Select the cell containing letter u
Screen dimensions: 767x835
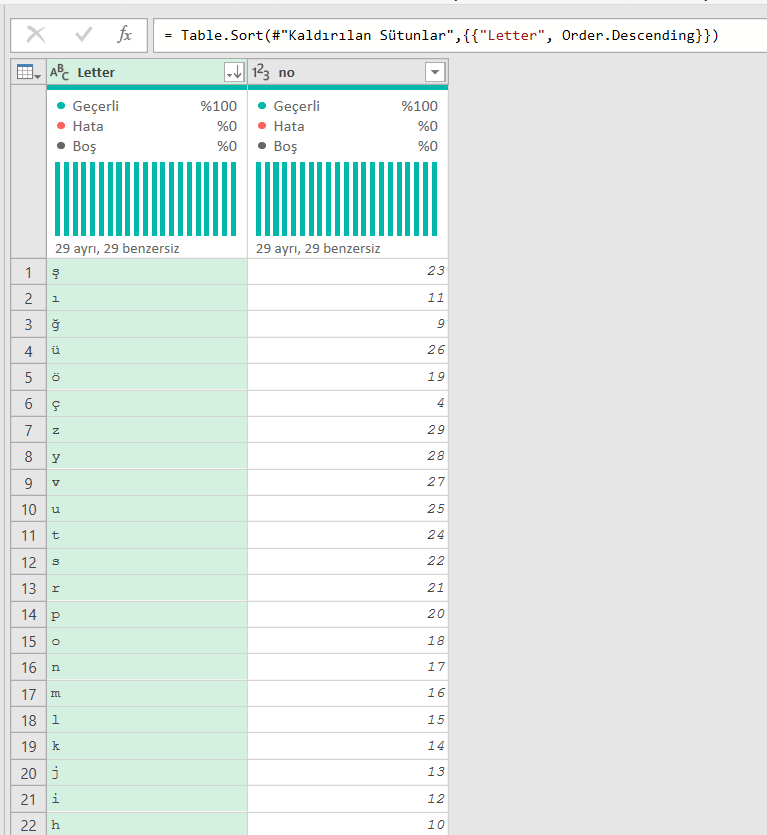pos(147,509)
